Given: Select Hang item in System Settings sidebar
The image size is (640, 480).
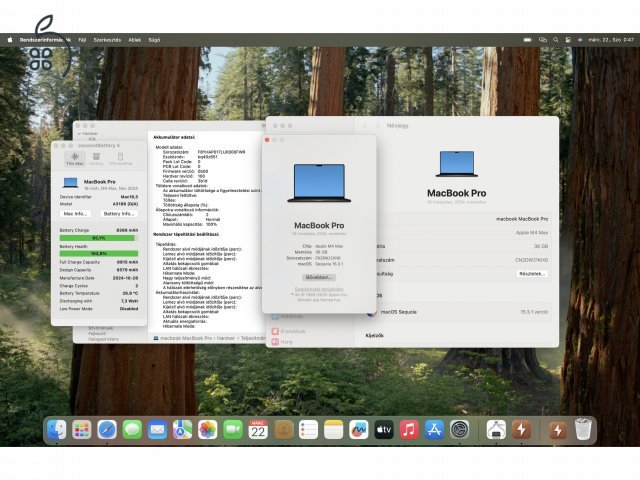Looking at the screenshot, I should click(282, 342).
